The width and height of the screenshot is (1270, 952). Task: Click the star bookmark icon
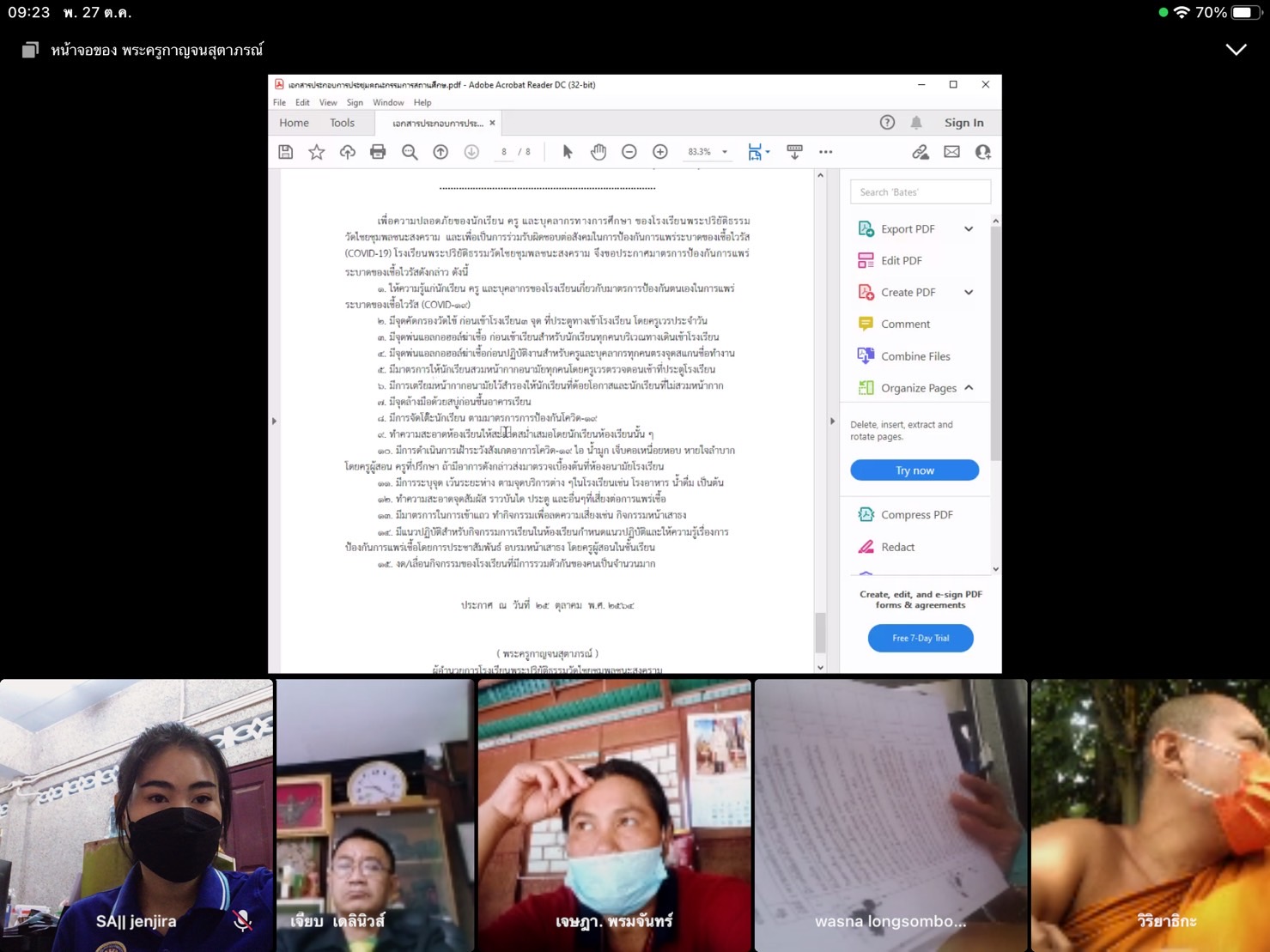click(x=317, y=152)
